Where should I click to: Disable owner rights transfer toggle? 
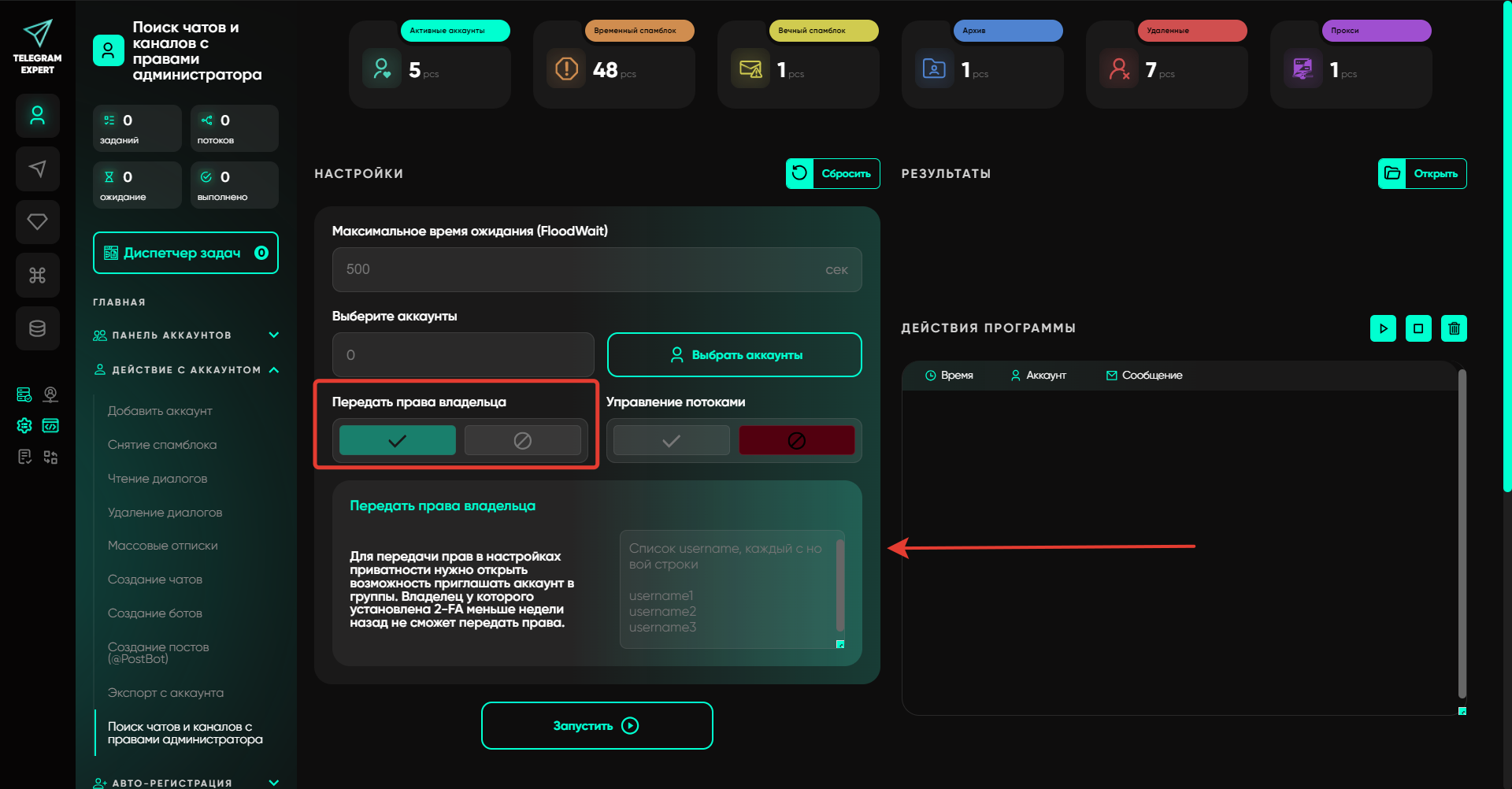coord(522,440)
